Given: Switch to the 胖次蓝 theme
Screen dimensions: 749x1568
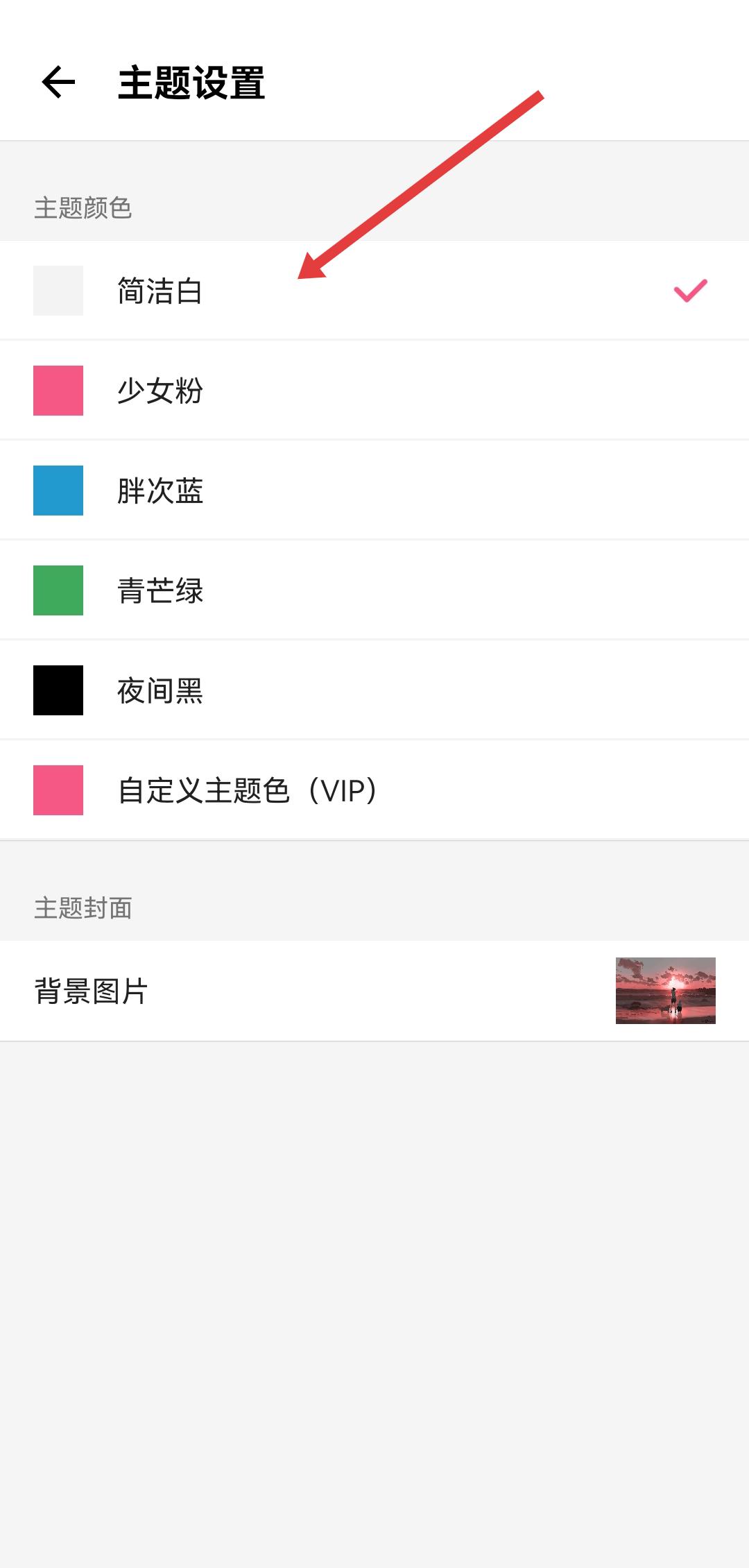Looking at the screenshot, I should (x=160, y=491).
